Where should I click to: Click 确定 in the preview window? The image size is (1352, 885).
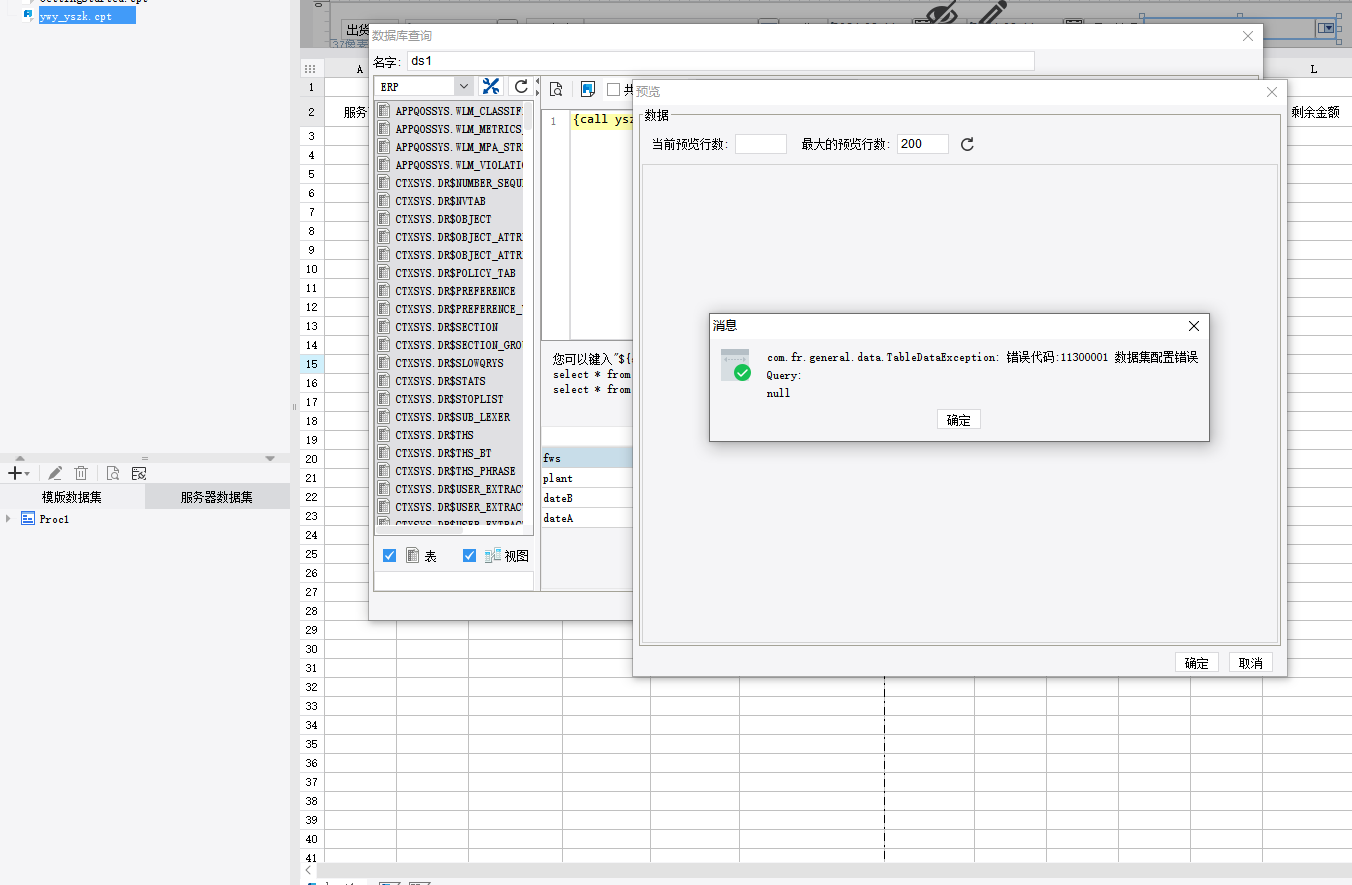(1197, 663)
